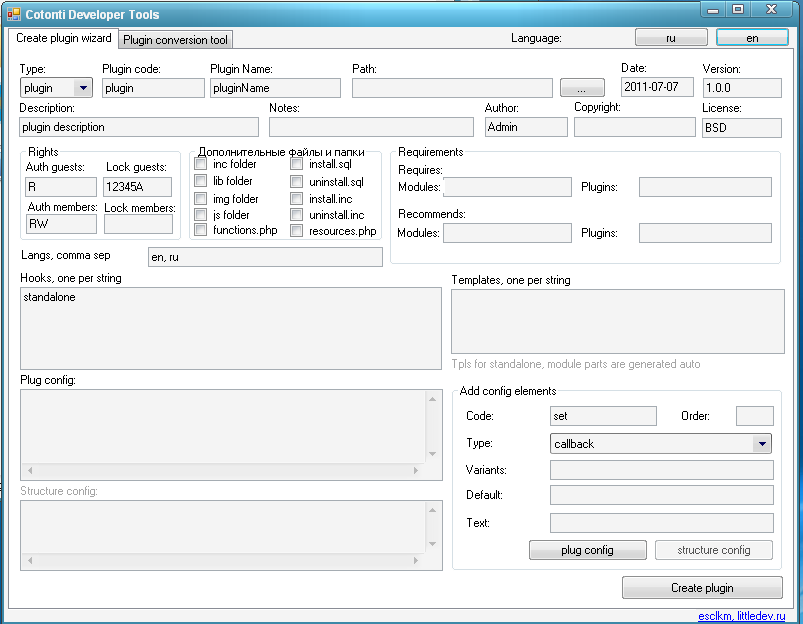
Task: Switch language to en
Action: tap(752, 38)
